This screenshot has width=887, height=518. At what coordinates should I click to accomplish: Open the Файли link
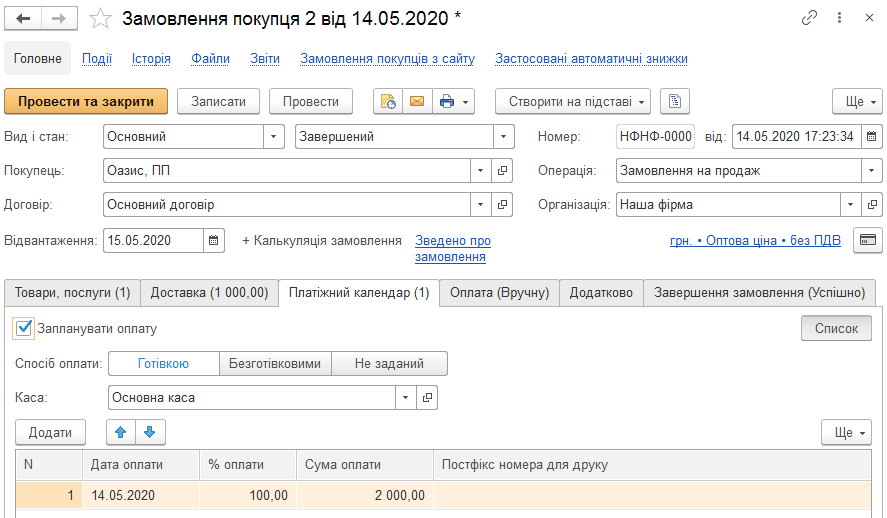click(x=210, y=59)
